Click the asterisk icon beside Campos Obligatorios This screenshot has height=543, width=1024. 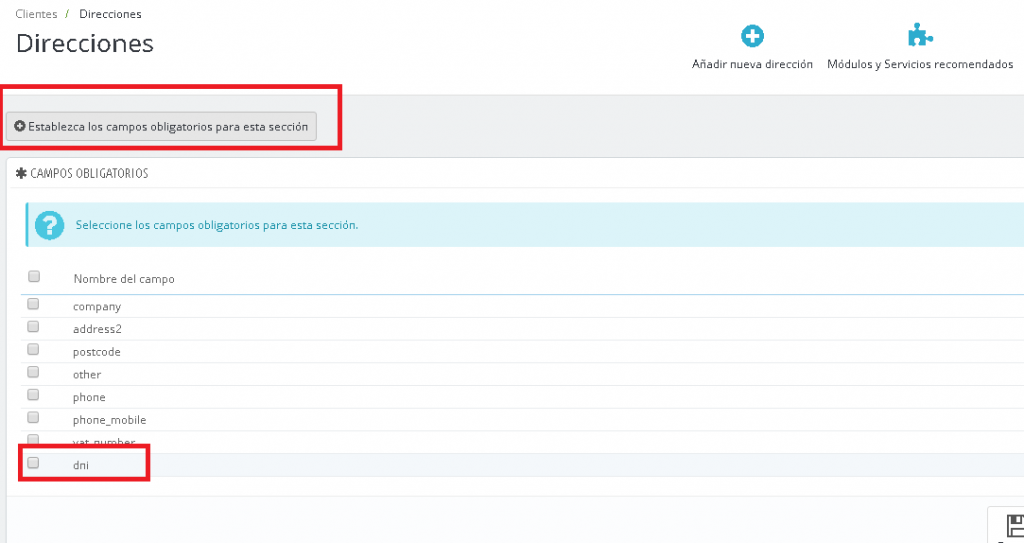22,173
